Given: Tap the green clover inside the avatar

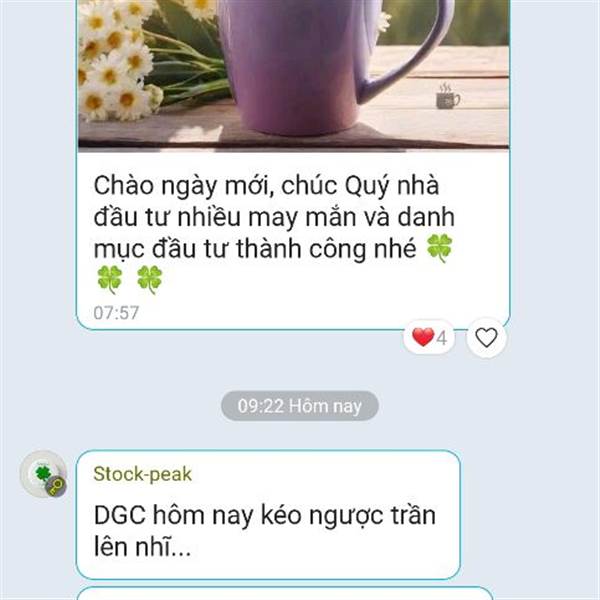Looking at the screenshot, I should [x=42, y=473].
